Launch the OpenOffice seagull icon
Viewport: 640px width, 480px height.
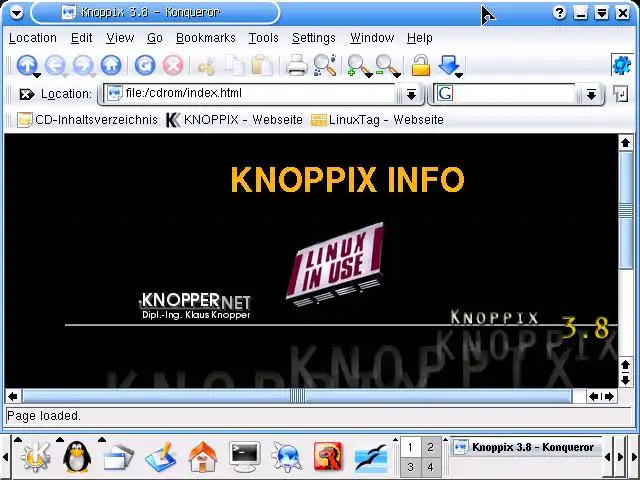click(x=371, y=458)
